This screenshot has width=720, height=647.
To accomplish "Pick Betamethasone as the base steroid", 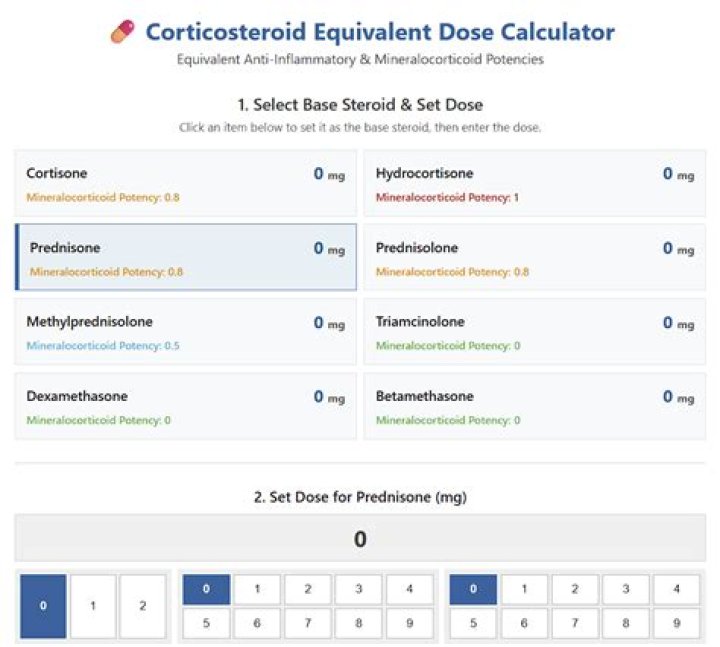I will tap(534, 406).
